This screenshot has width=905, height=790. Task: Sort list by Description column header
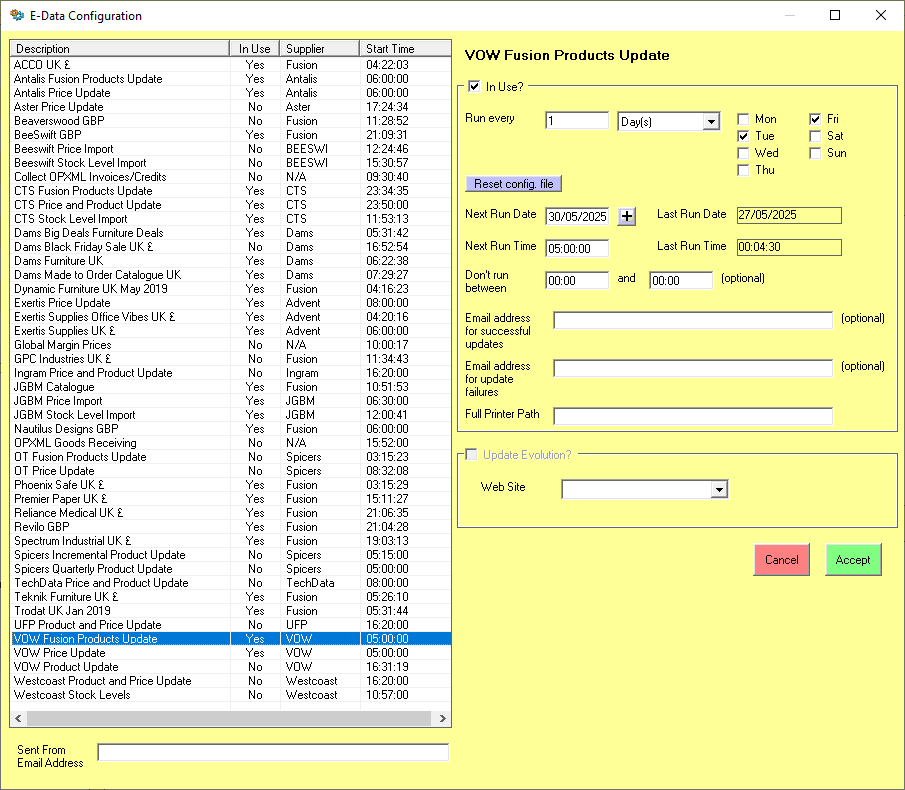click(119, 48)
